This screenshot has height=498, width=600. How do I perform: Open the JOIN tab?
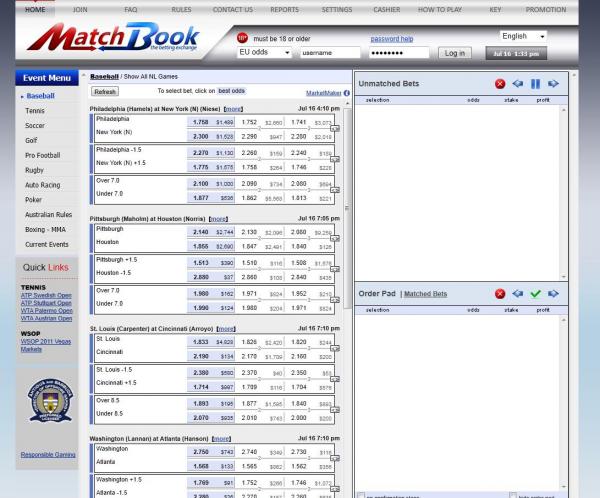80,10
